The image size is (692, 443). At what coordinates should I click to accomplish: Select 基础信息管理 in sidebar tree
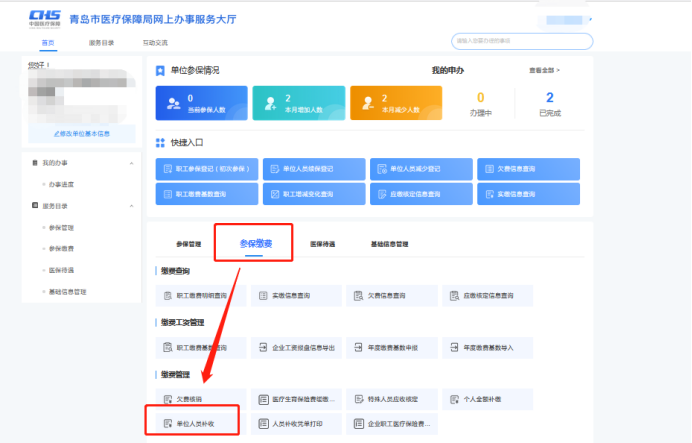point(67,292)
